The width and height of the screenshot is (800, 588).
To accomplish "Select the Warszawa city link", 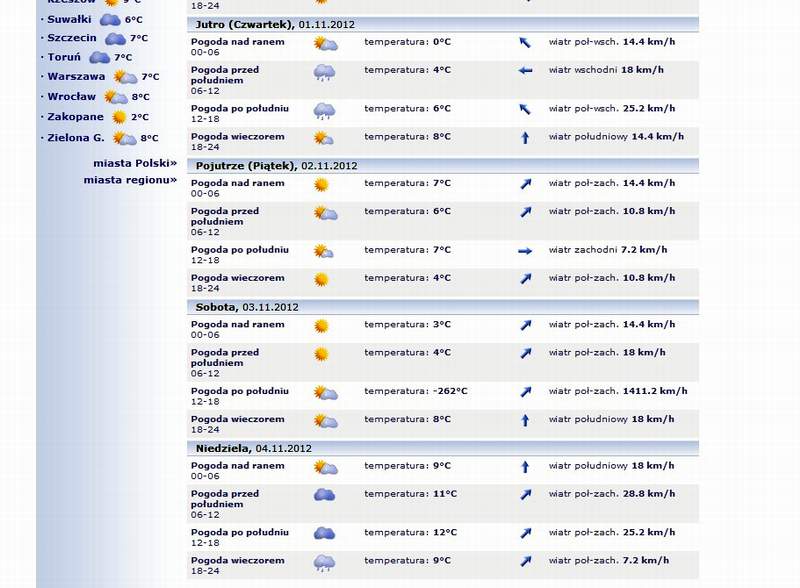I will pos(76,76).
